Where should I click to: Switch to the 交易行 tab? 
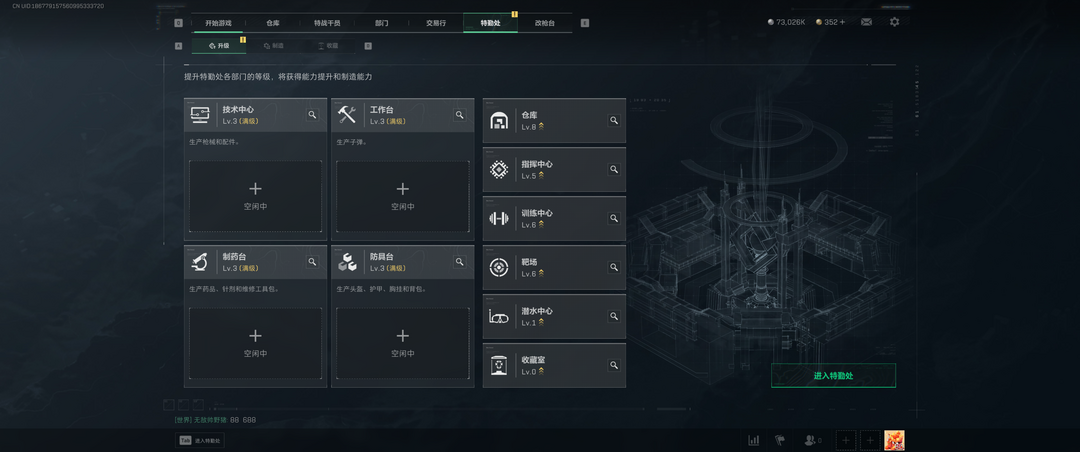point(436,23)
